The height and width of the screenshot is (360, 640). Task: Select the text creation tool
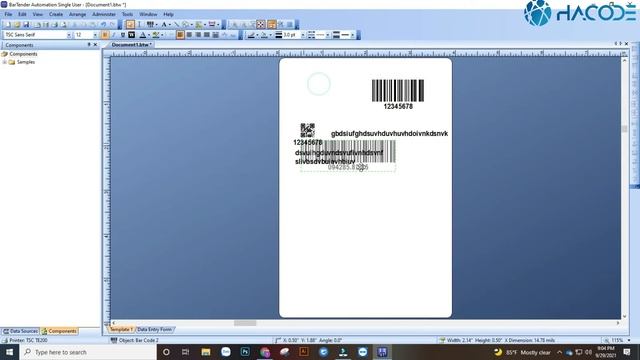point(164,25)
